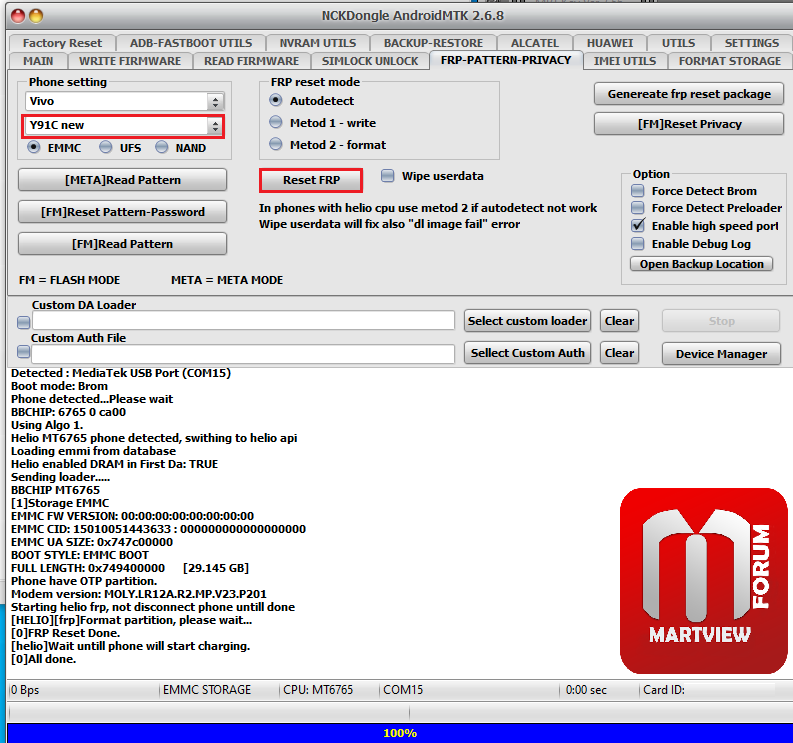
Task: Click [FM]Reset Pattern-Password button
Action: (122, 212)
